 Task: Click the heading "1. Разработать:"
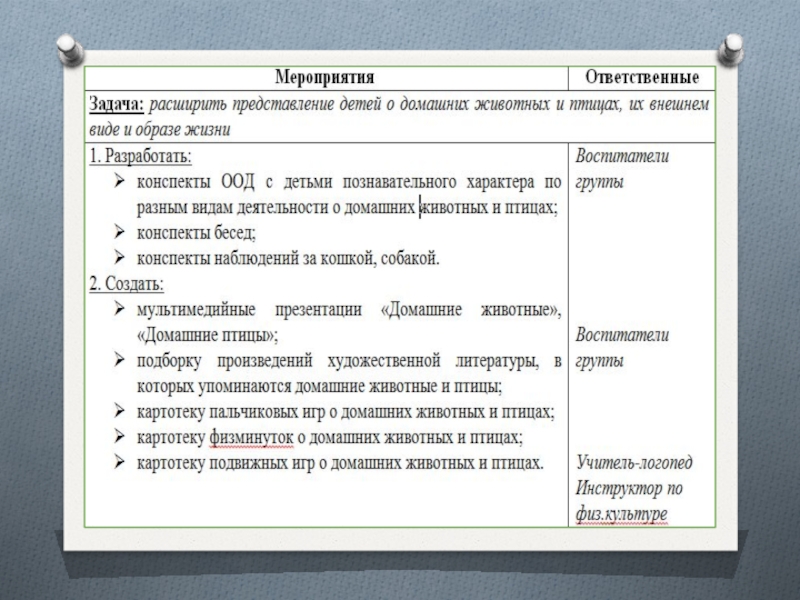click(x=140, y=156)
